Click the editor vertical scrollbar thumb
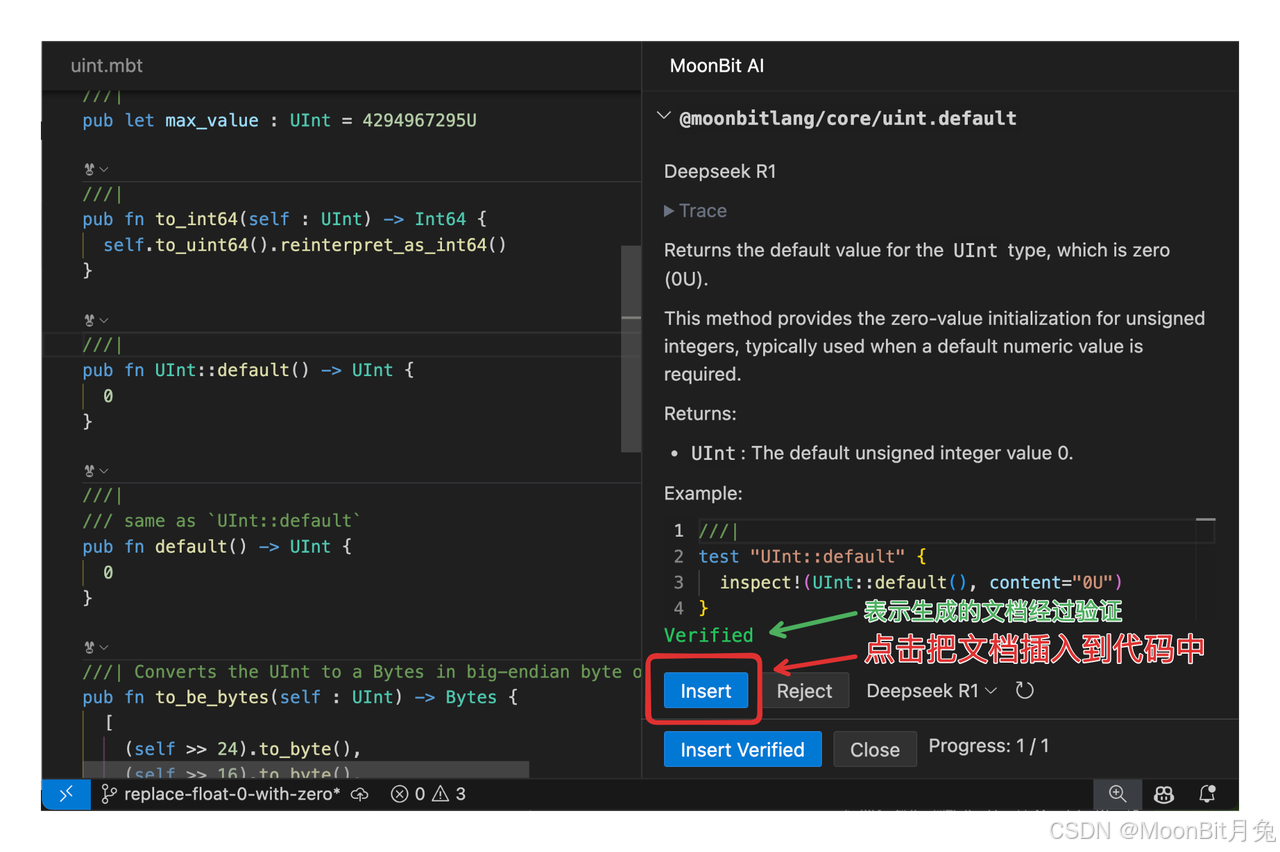The height and width of the screenshot is (852, 1280). coord(631,349)
